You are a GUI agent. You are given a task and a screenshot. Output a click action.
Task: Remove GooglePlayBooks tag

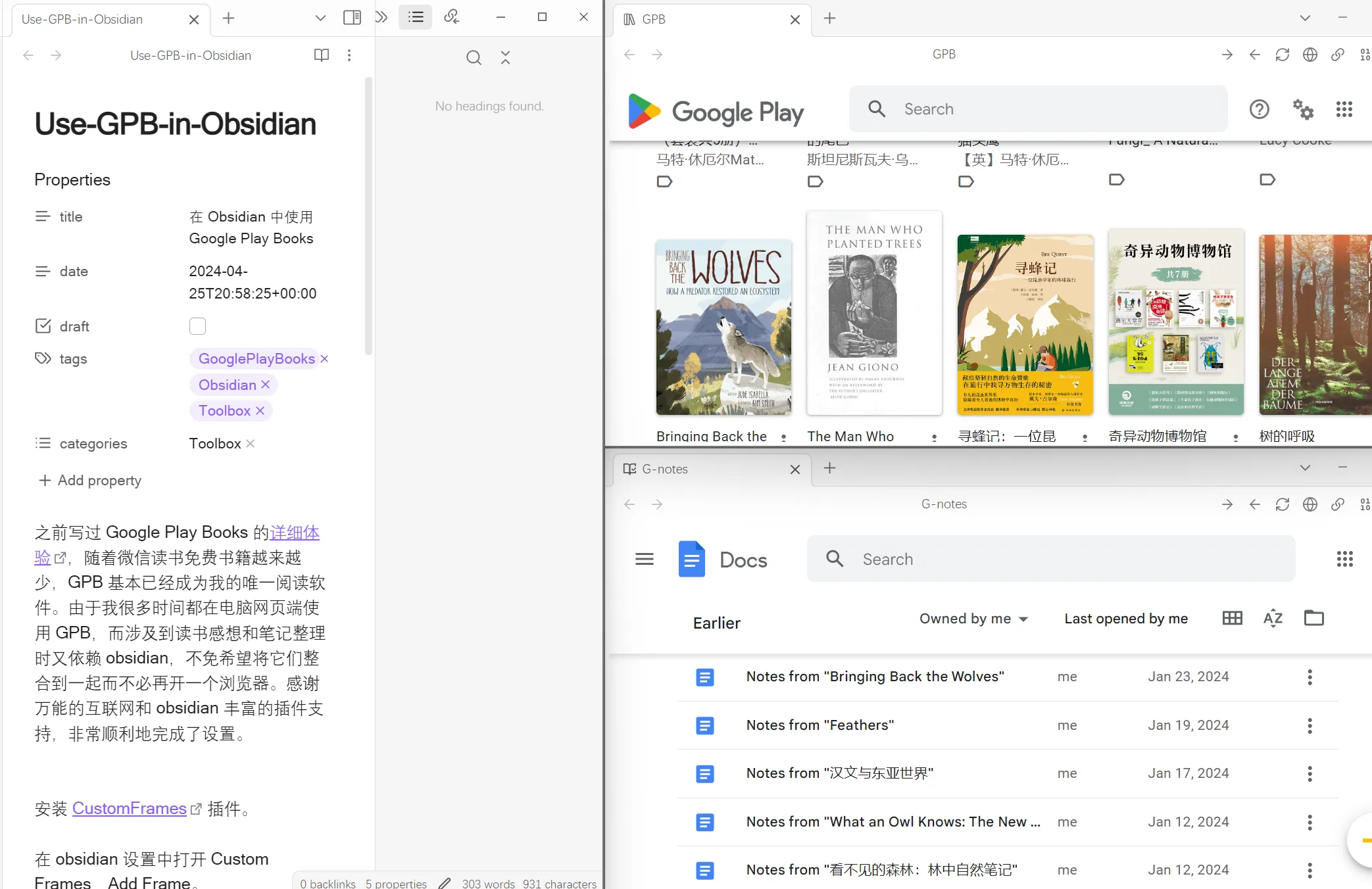(x=324, y=358)
